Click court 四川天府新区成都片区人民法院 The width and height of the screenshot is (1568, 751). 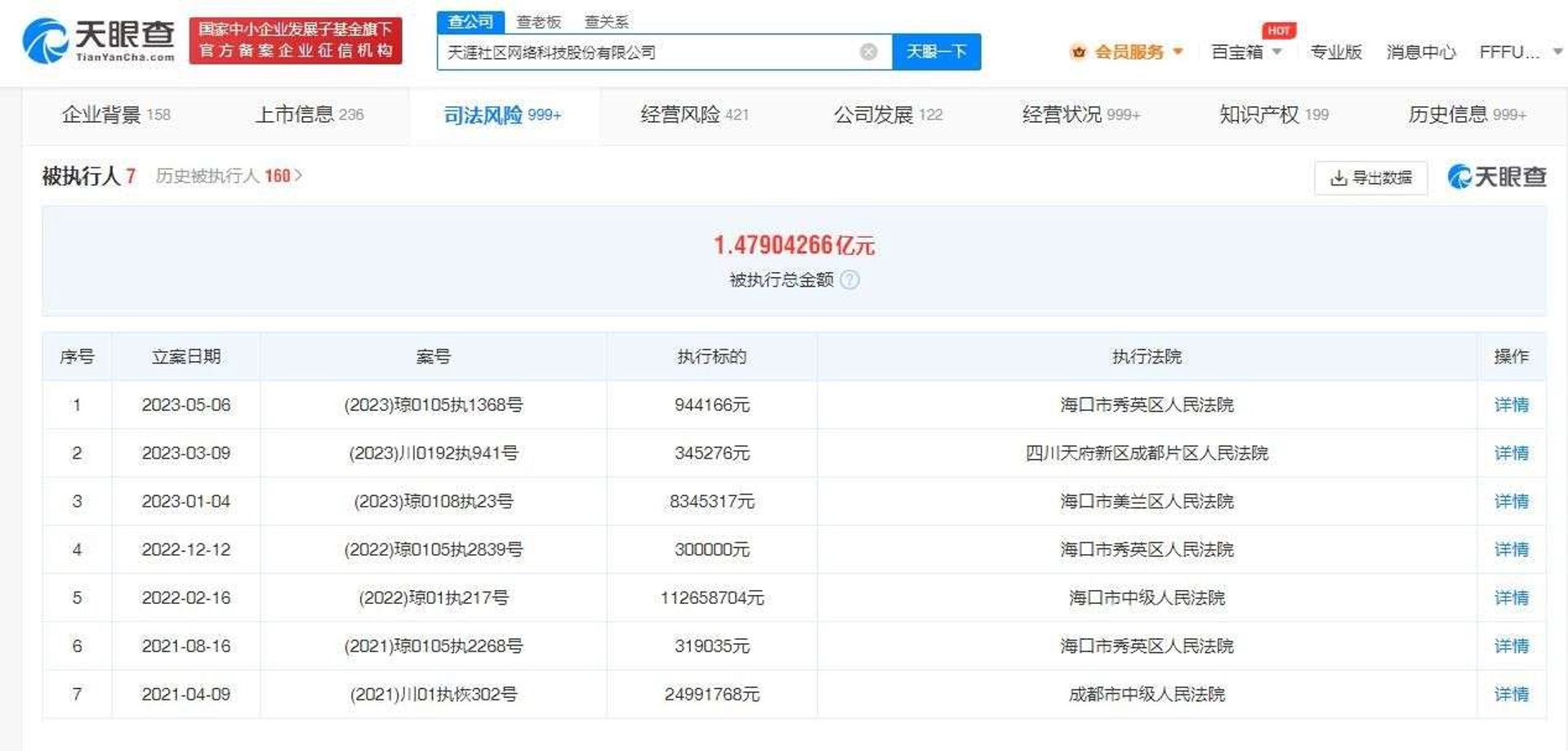1147,453
